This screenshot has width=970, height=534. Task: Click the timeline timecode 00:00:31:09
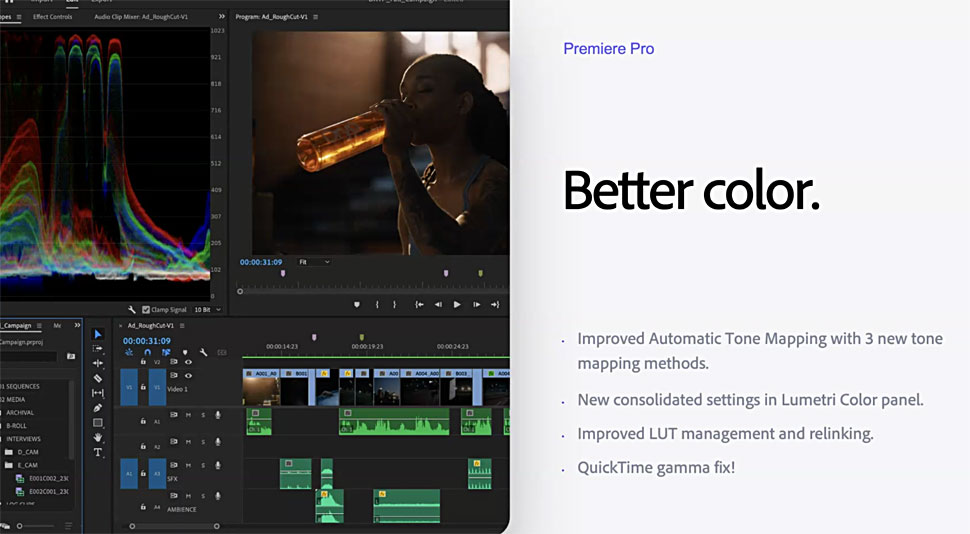click(x=147, y=341)
